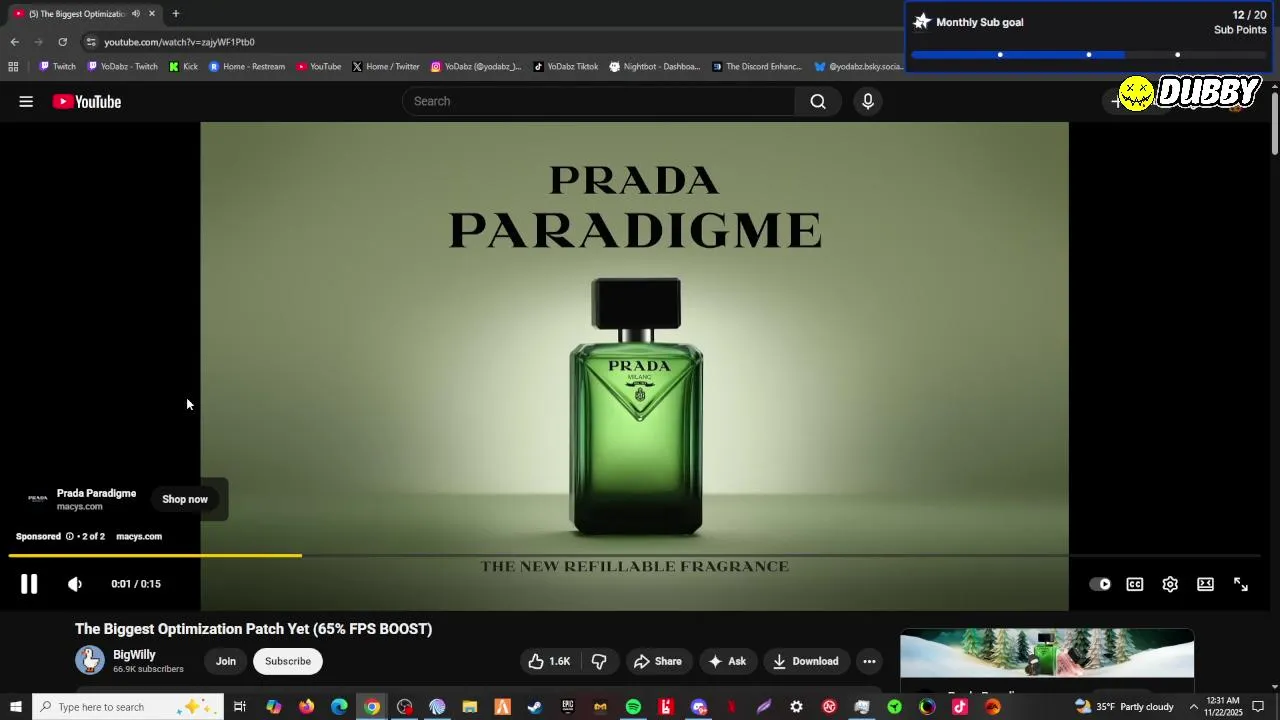Open the YouTube bookmark
This screenshot has height=720, width=1280.
pos(318,67)
